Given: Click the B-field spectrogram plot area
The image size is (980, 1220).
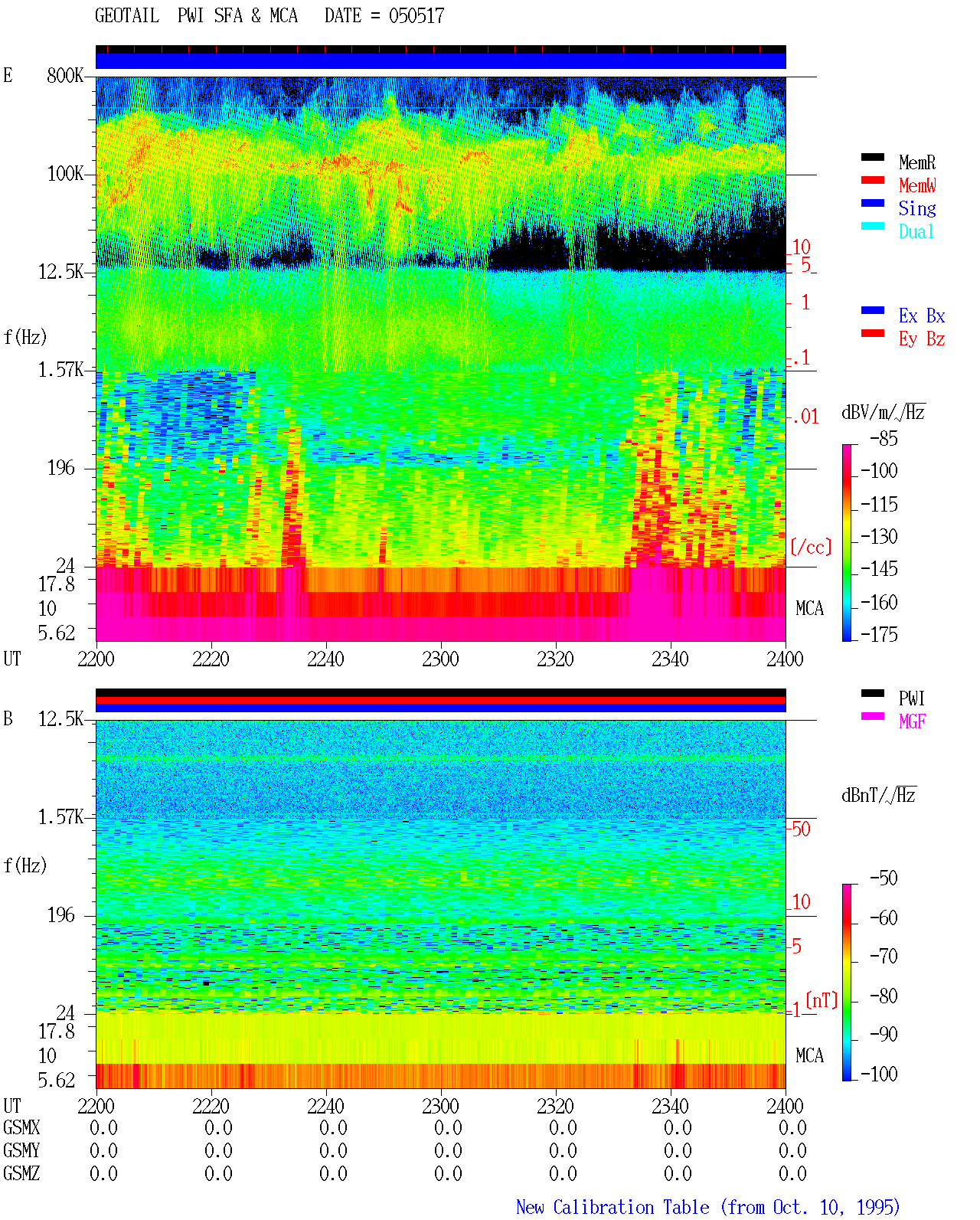Looking at the screenshot, I should pyautogui.click(x=441, y=904).
